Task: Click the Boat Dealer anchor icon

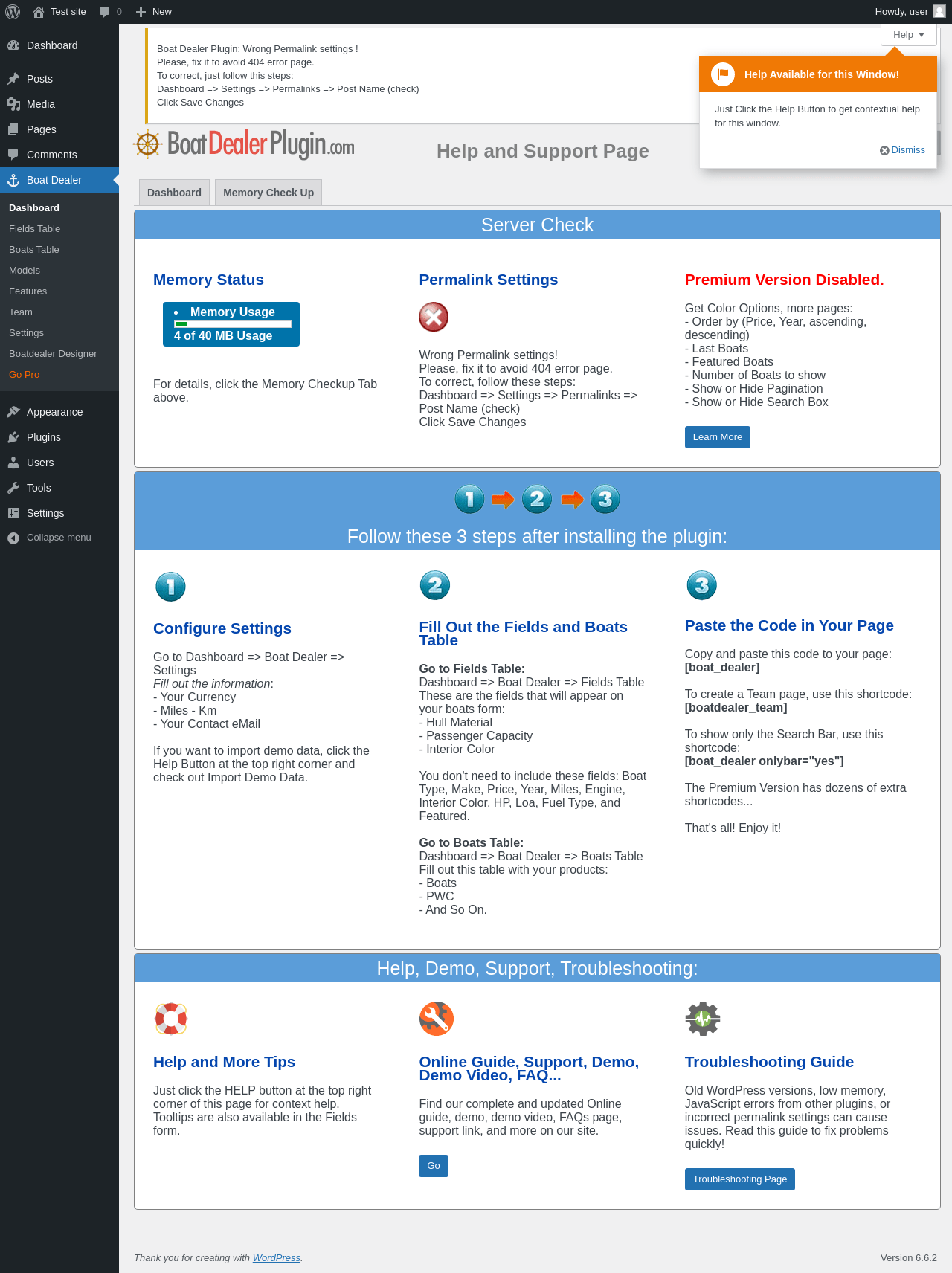Action: [x=13, y=180]
